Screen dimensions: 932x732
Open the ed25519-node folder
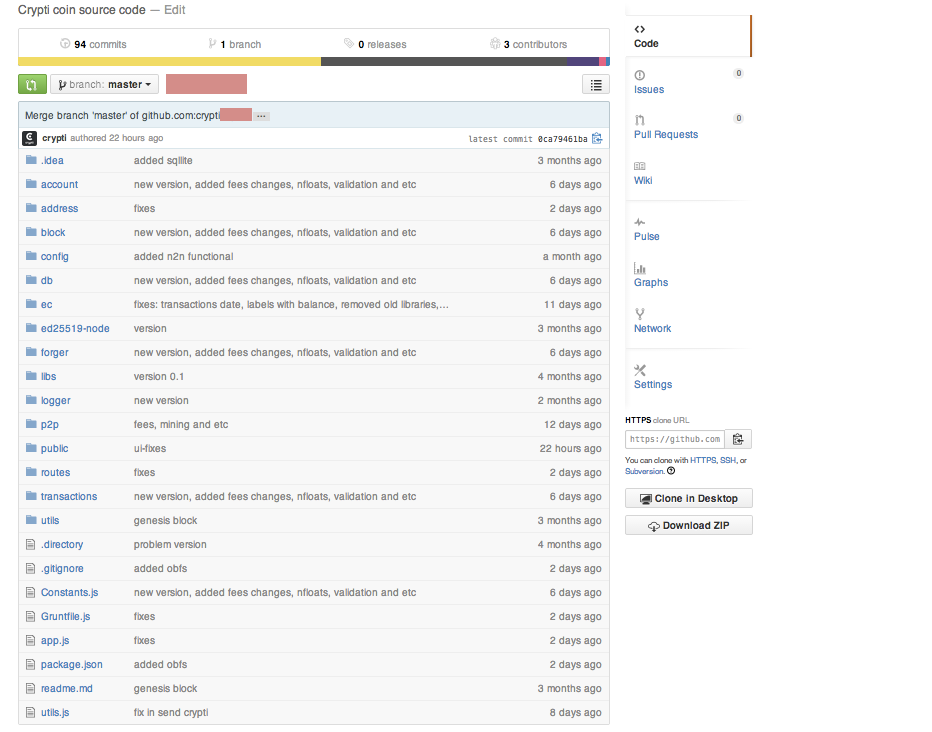[x=75, y=329]
